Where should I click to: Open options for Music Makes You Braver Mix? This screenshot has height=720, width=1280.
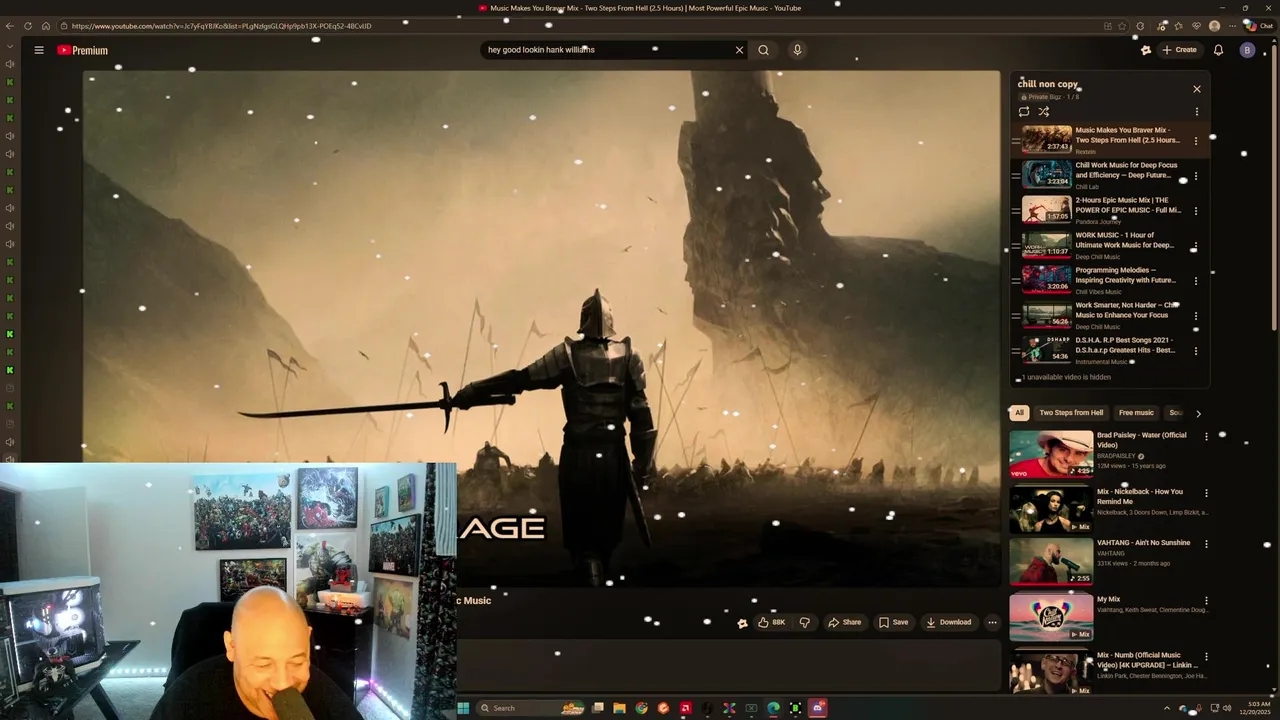1196,141
